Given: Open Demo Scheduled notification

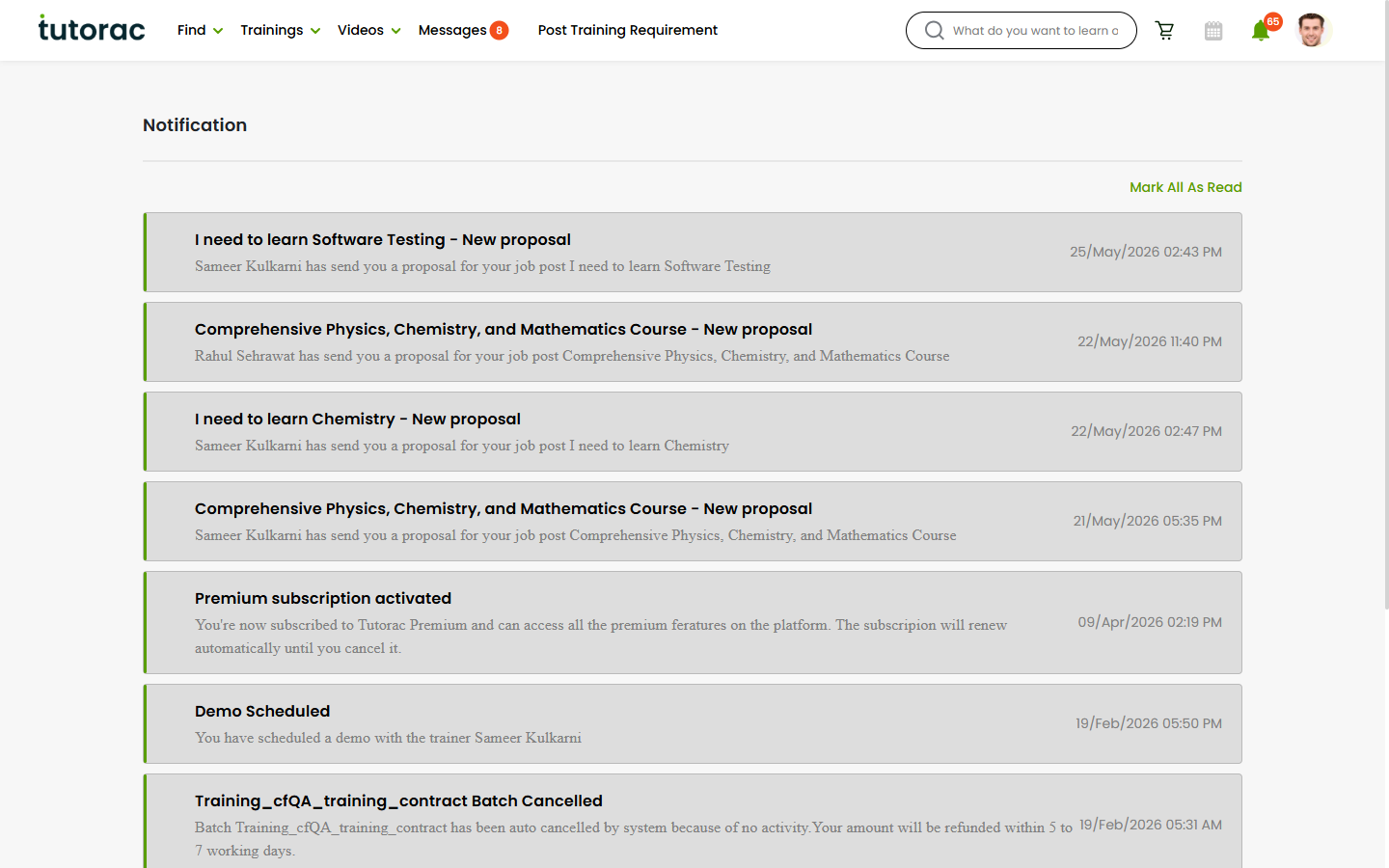Looking at the screenshot, I should [x=693, y=723].
